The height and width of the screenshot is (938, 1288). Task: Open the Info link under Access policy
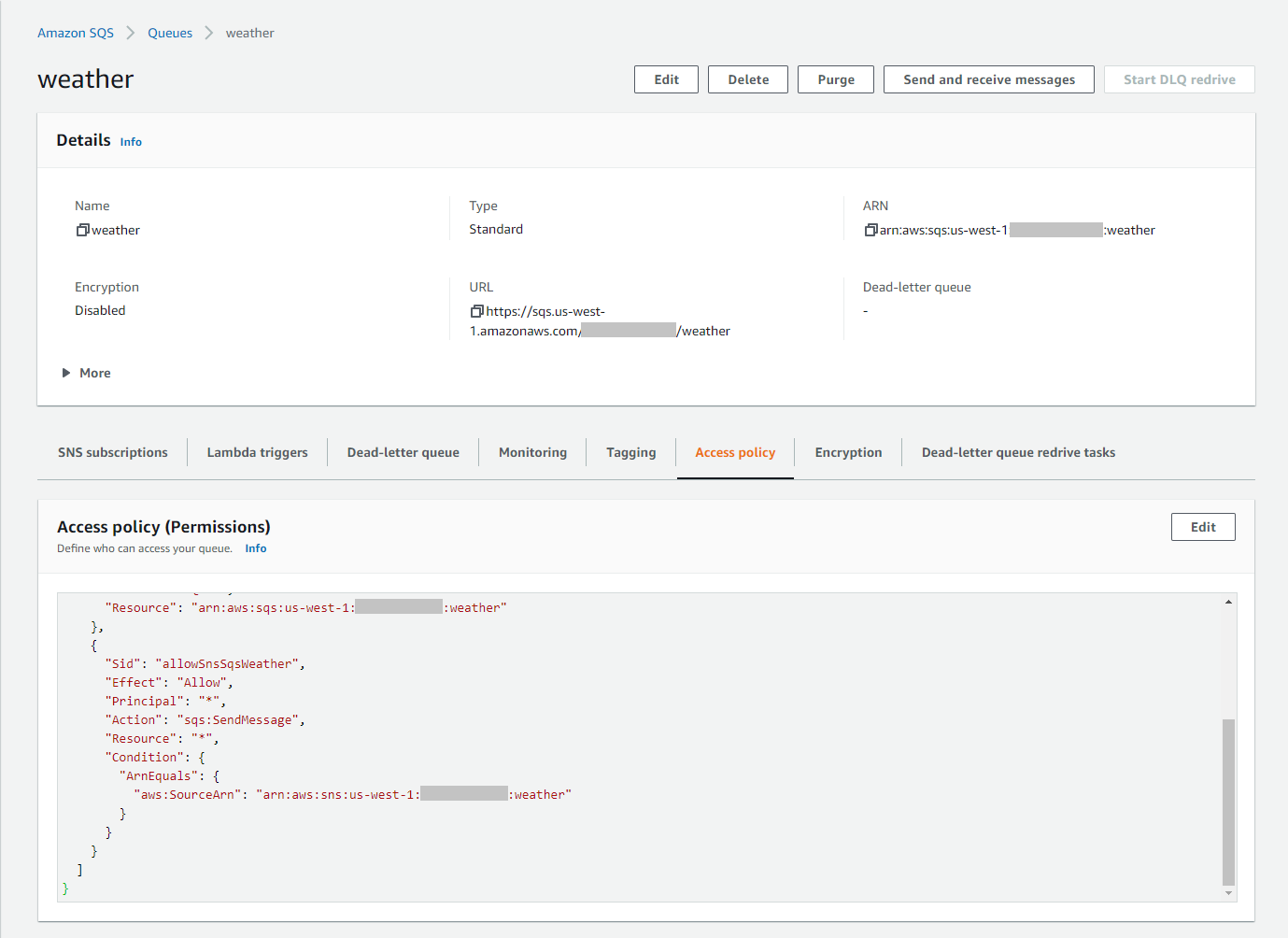click(256, 548)
